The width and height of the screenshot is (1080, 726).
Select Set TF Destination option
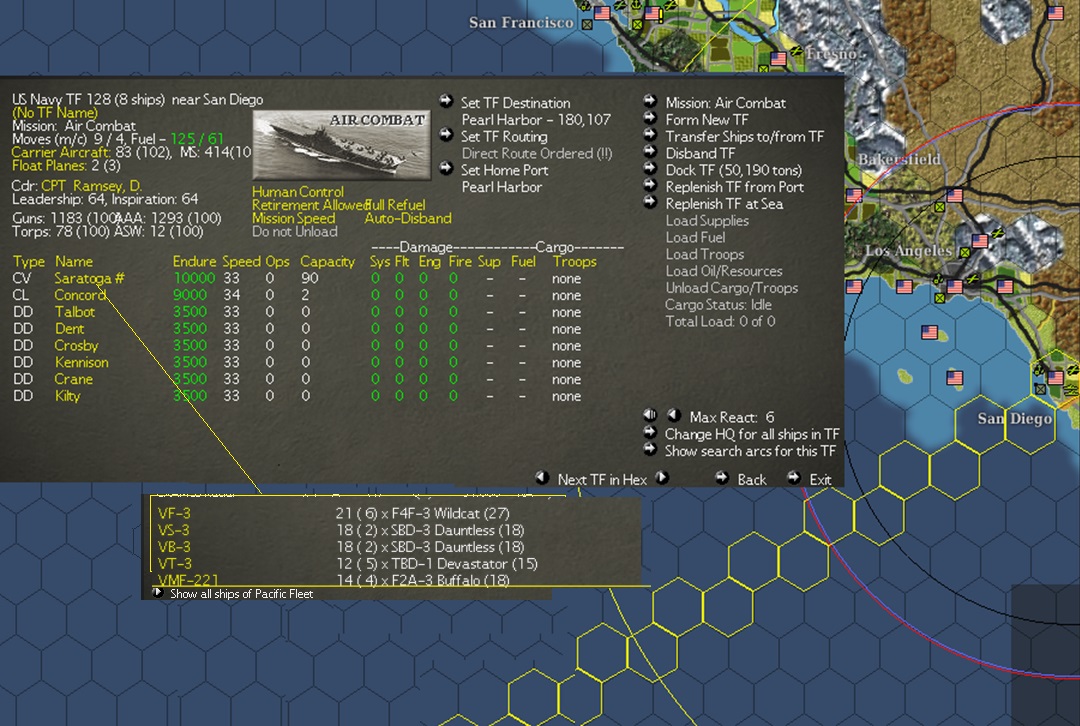(x=515, y=103)
